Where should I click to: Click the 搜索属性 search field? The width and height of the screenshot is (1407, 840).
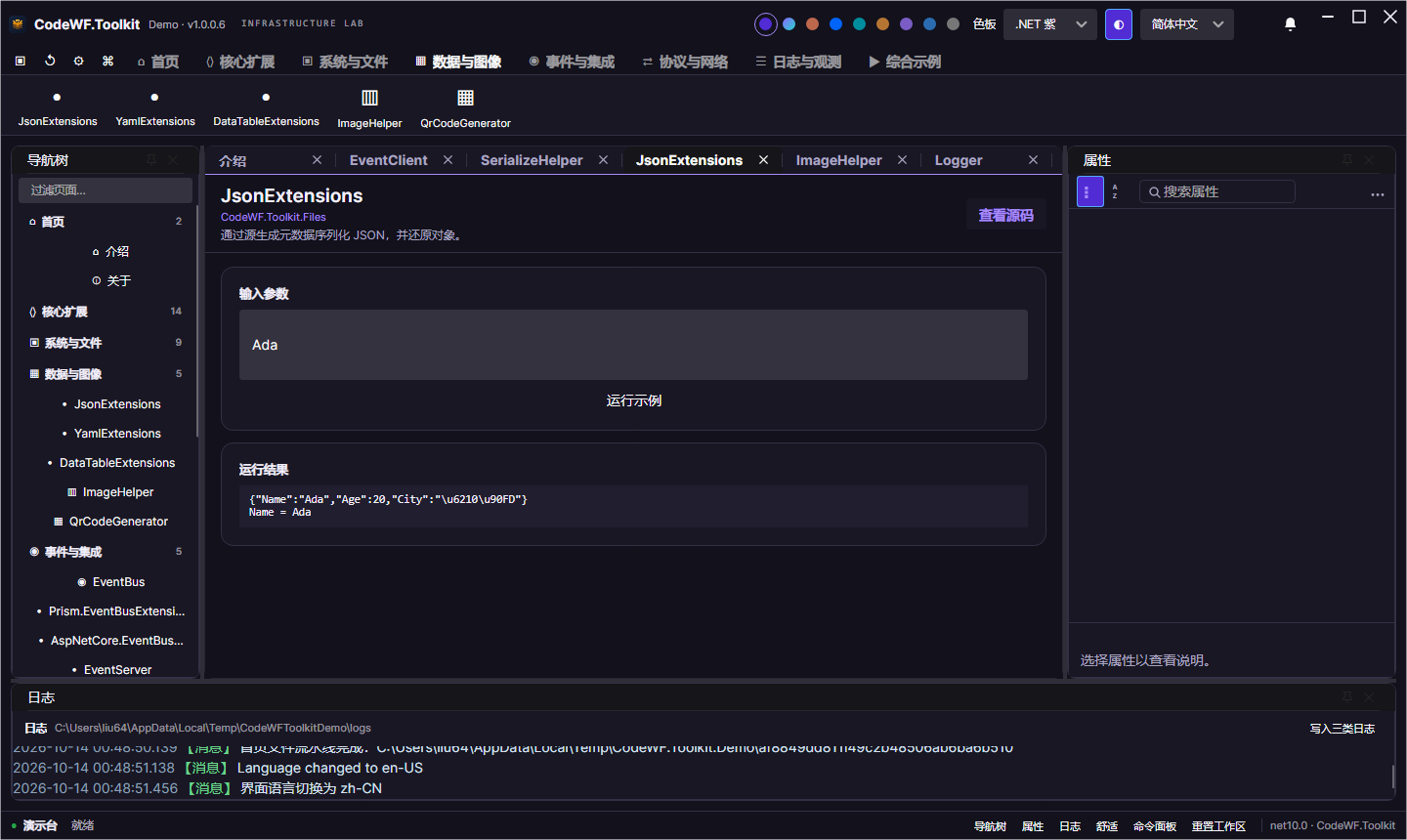tap(1217, 191)
